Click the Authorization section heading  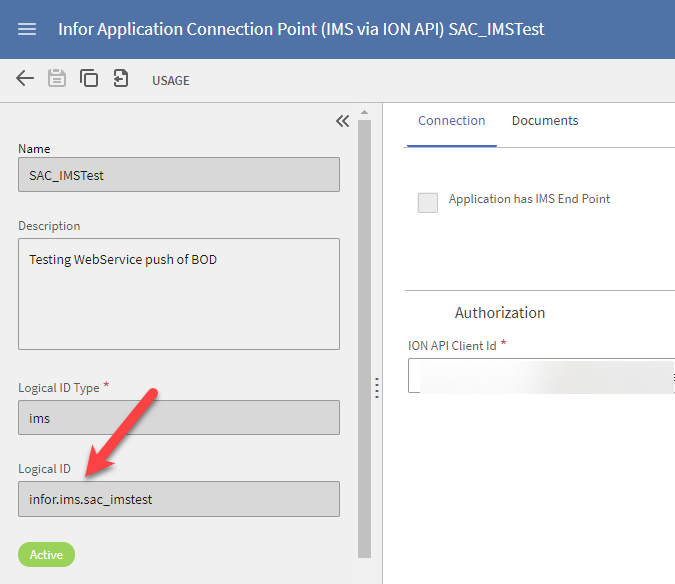tap(500, 313)
